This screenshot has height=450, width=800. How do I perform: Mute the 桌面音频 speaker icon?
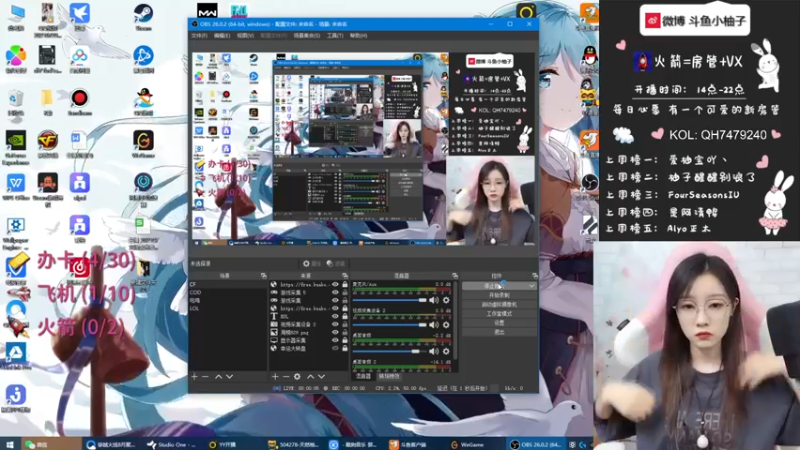click(434, 351)
